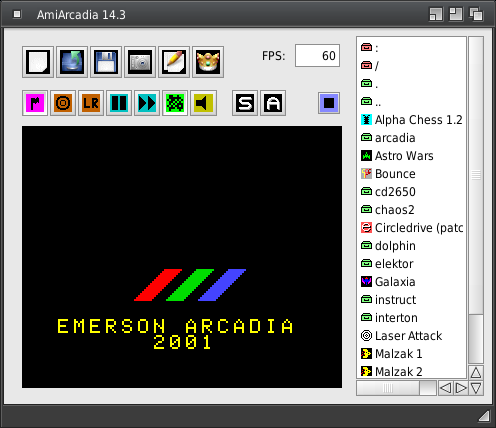Toggle the orange target autofire button
Screen dimensions: 496x428
63,103
